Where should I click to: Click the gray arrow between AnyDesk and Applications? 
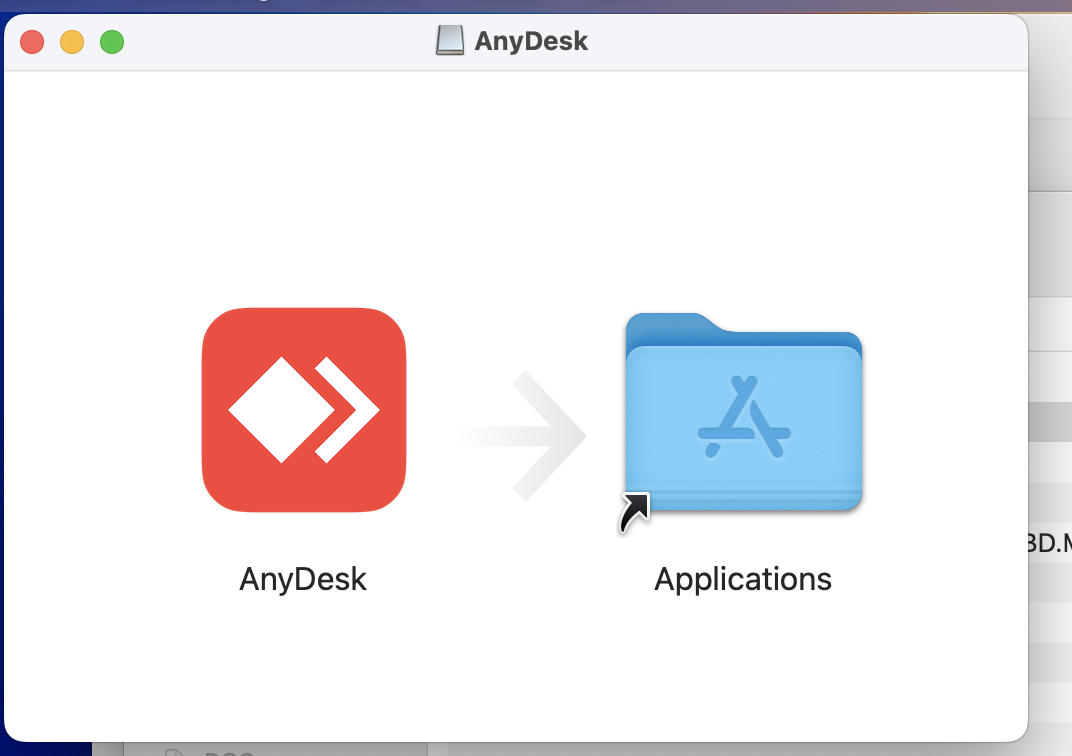pos(523,435)
